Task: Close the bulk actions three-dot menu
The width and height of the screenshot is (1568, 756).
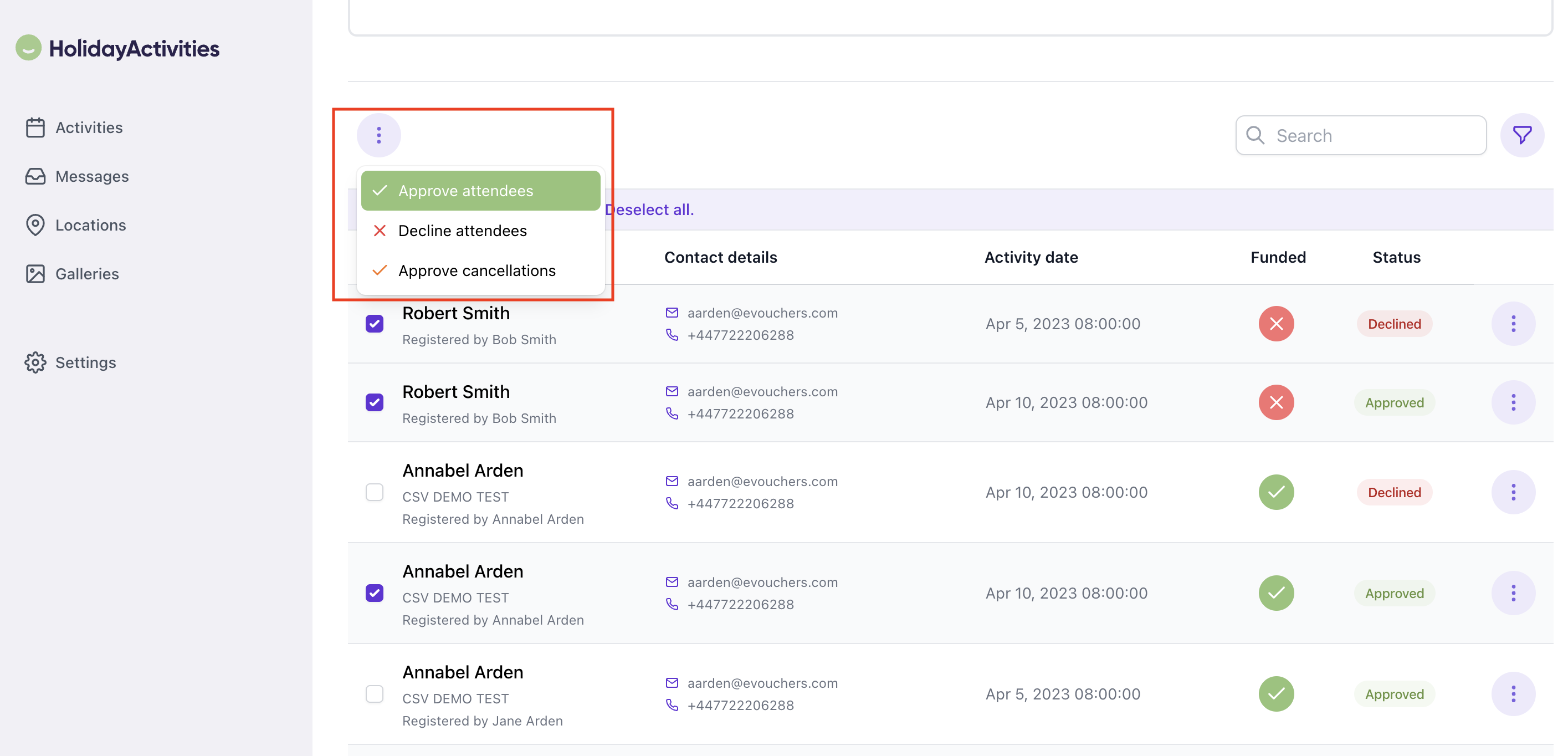Action: coord(378,135)
